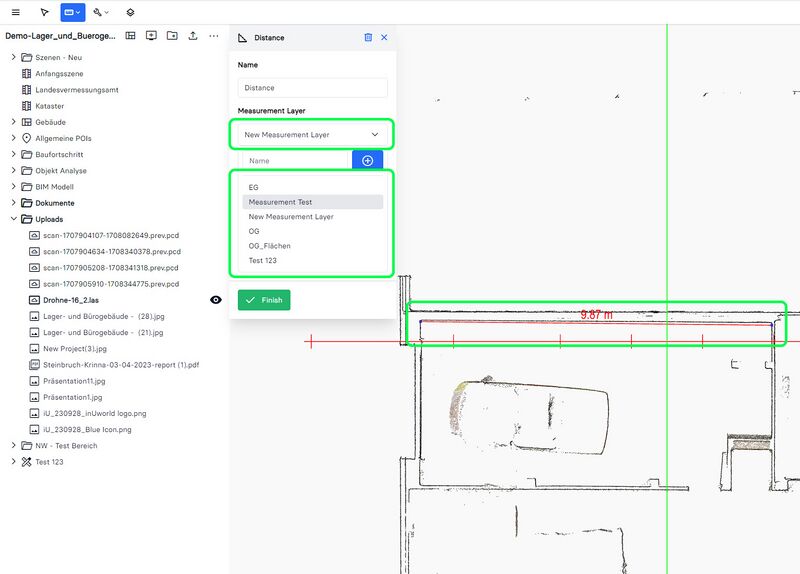Expand the Baufortschritt folder
800x574 pixels.
(x=14, y=154)
